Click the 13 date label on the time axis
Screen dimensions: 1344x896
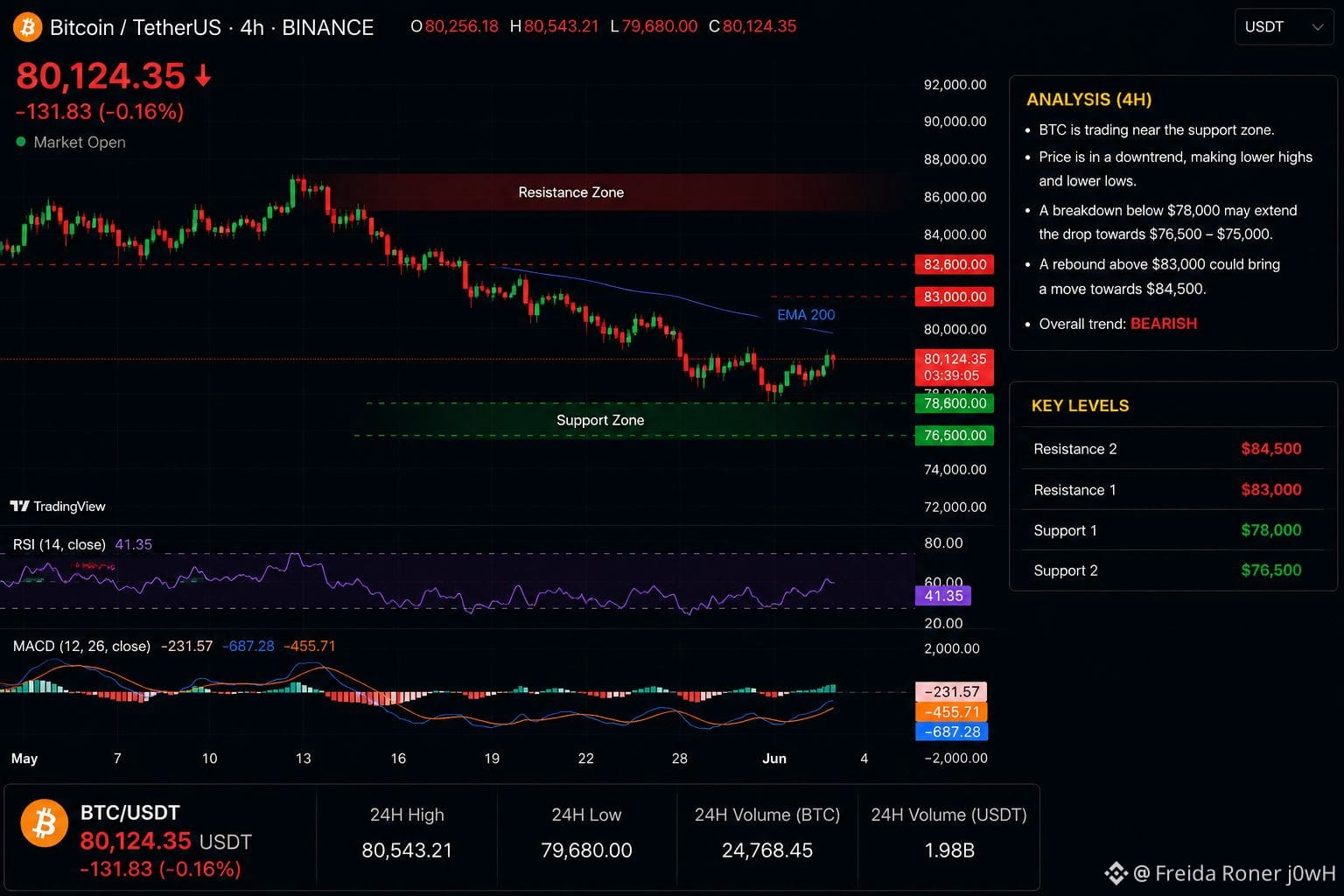(304, 759)
